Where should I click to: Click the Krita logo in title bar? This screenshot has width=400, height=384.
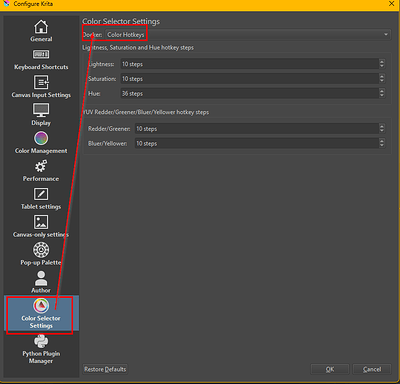pyautogui.click(x=6, y=4)
